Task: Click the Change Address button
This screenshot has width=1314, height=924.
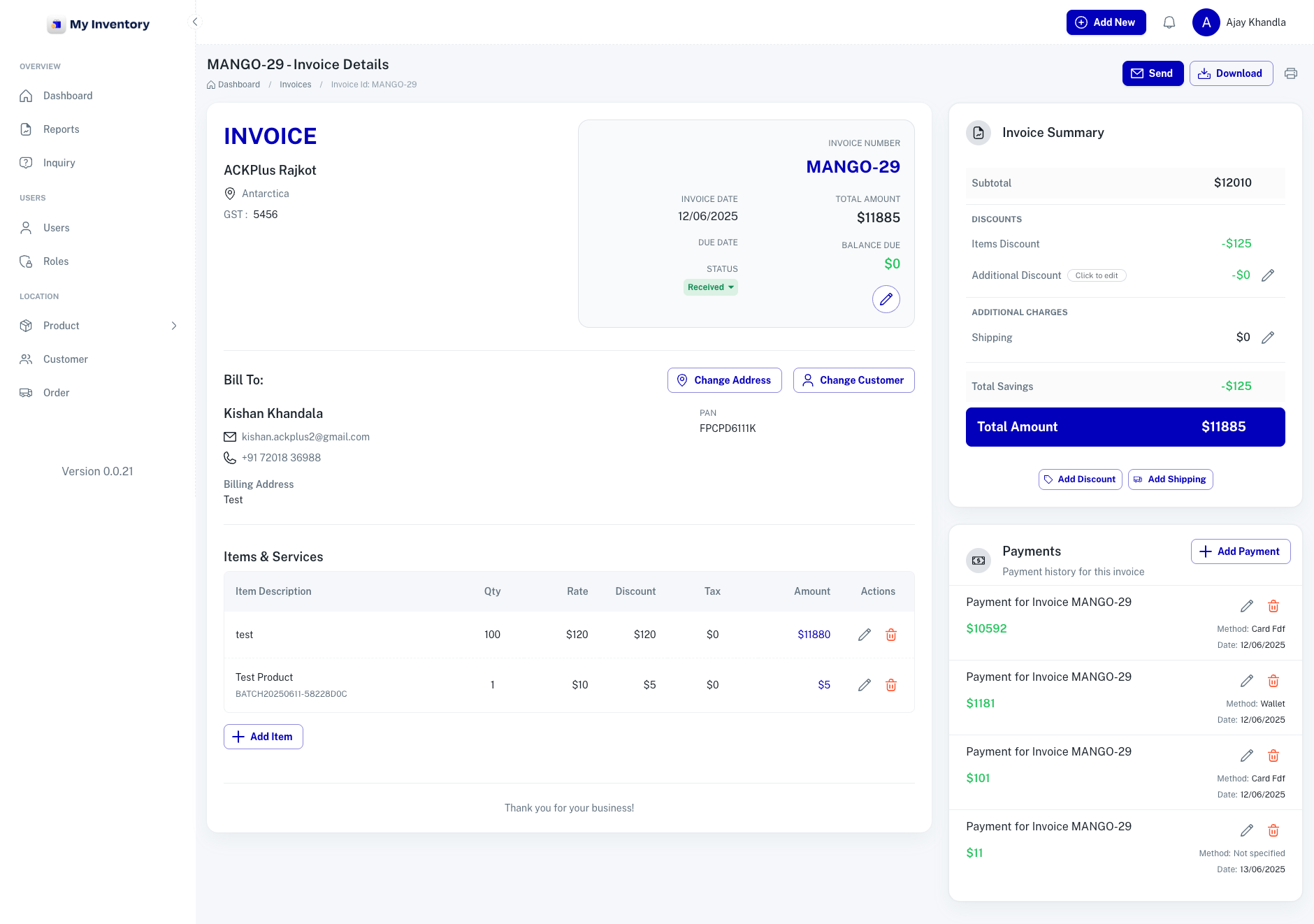Action: pyautogui.click(x=724, y=380)
